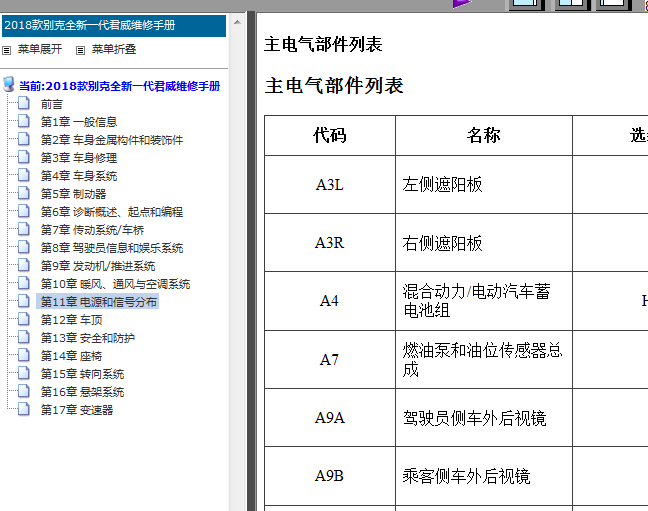Viewport: 648px width, 511px height.
Task: Click the page icon beside 第15章
Action: pos(24,373)
